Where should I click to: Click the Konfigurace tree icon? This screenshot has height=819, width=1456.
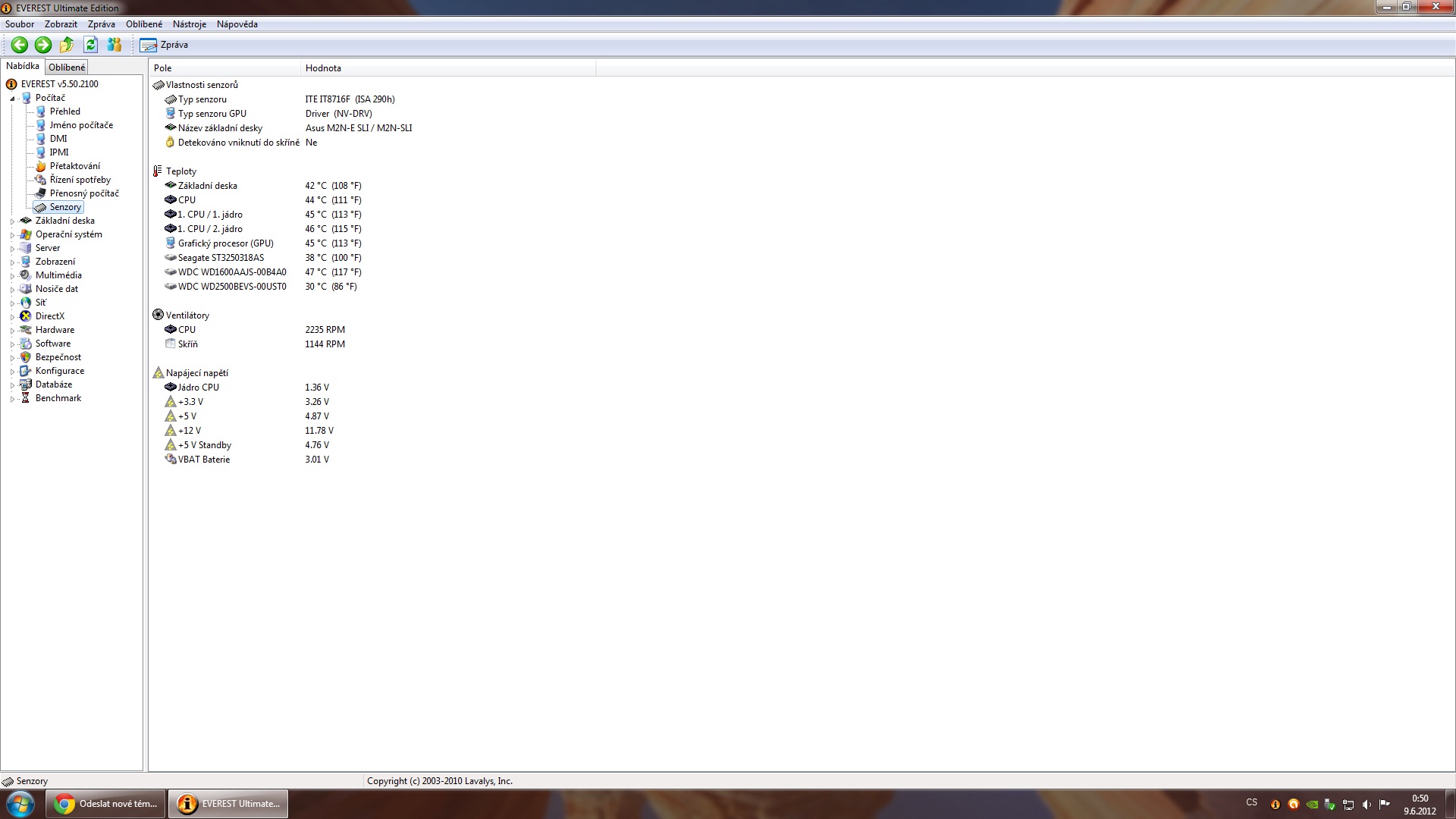click(26, 371)
